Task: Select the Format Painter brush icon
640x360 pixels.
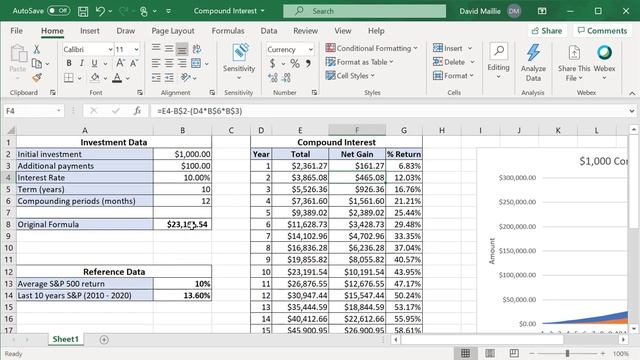Action: pyautogui.click(x=37, y=78)
